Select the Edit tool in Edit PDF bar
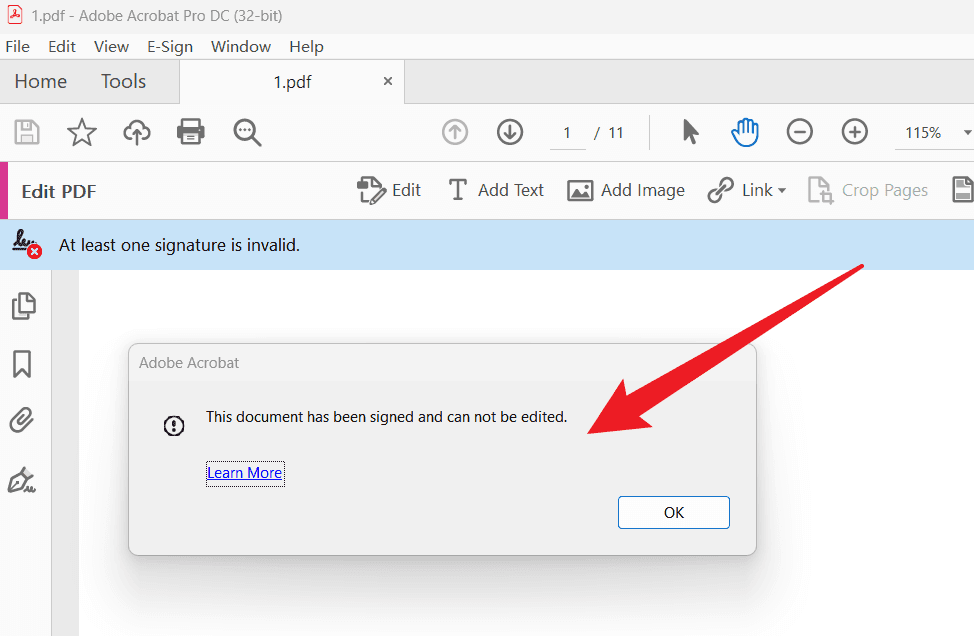Image resolution: width=974 pixels, height=636 pixels. 389,190
